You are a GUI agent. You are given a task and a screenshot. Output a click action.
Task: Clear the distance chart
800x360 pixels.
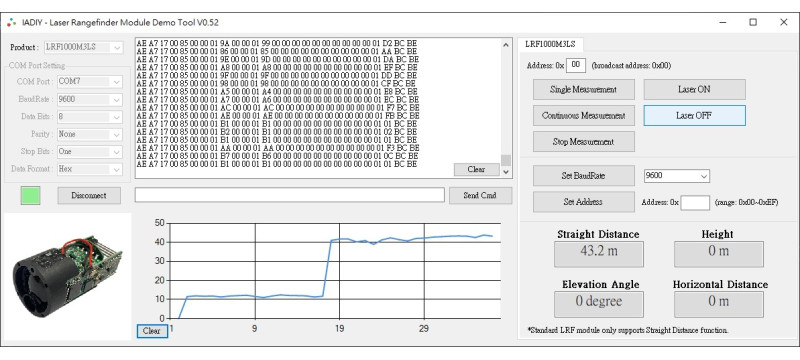click(x=152, y=331)
